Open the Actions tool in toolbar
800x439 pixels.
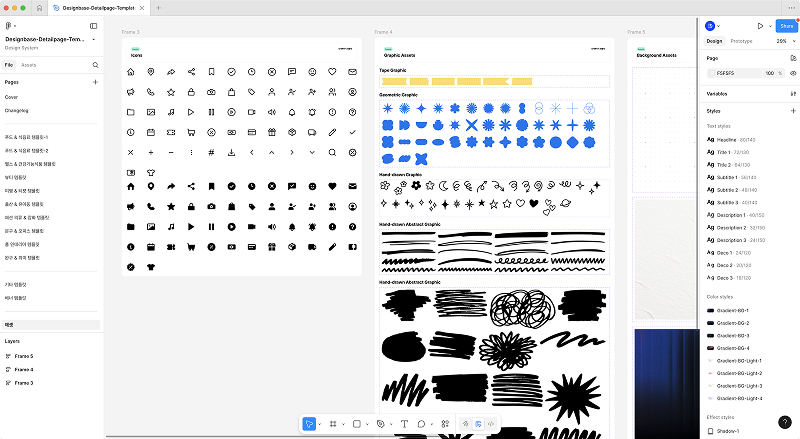point(444,424)
